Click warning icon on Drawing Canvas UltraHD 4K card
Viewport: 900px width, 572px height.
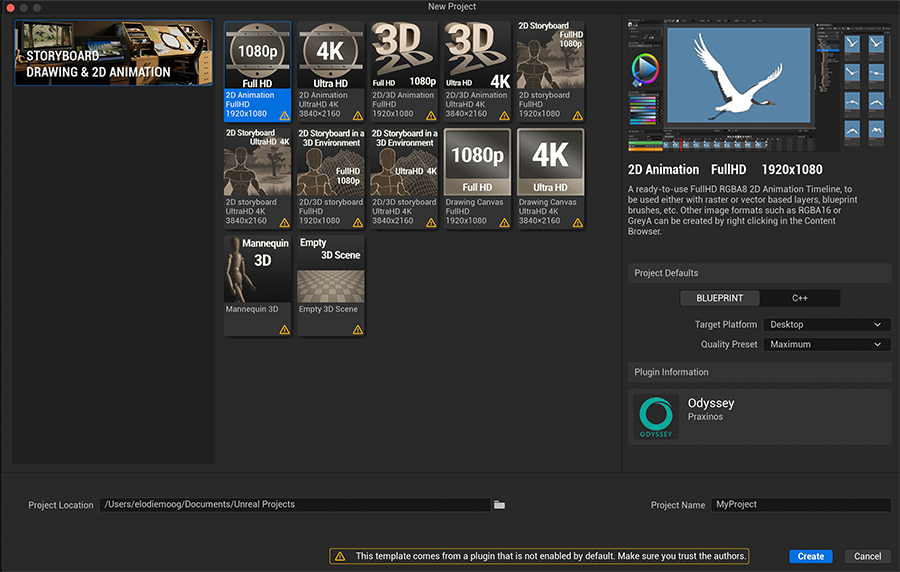[577, 223]
